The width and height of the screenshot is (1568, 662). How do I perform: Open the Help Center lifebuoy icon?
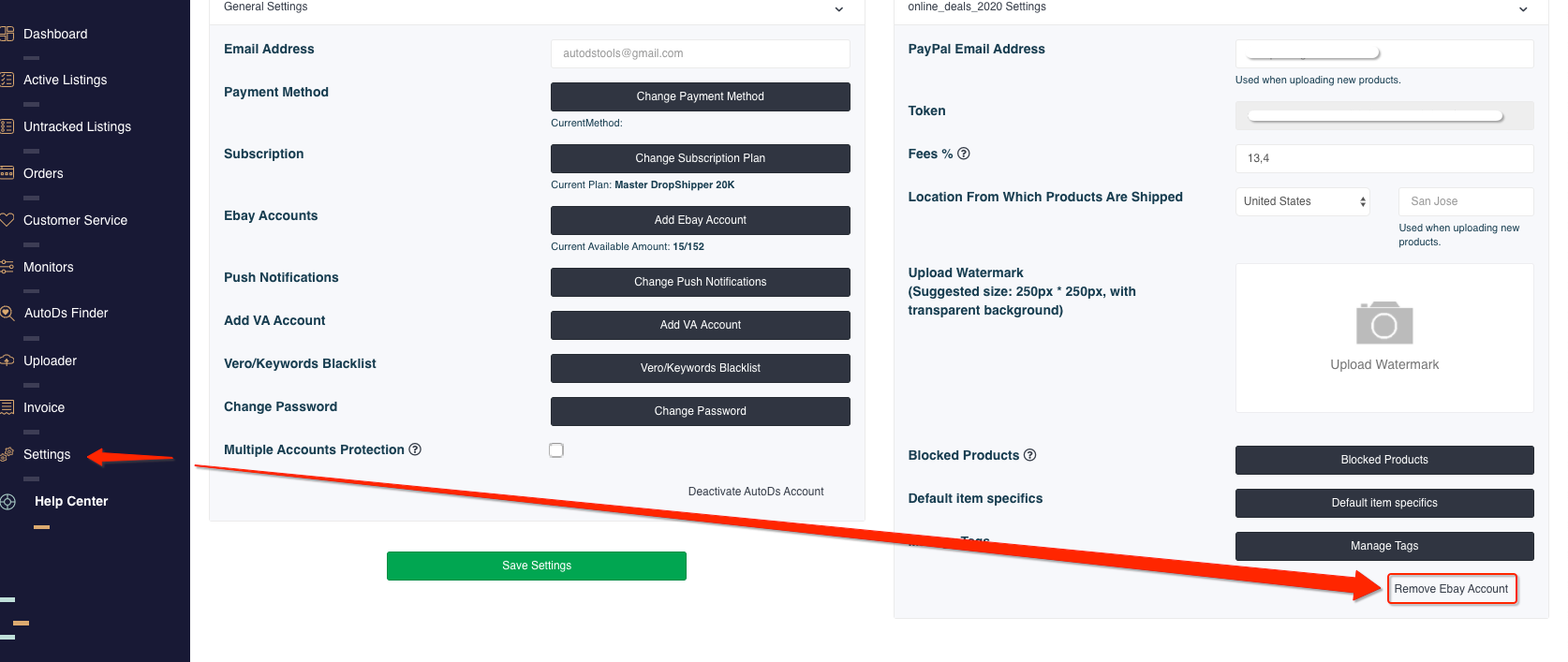[7, 502]
